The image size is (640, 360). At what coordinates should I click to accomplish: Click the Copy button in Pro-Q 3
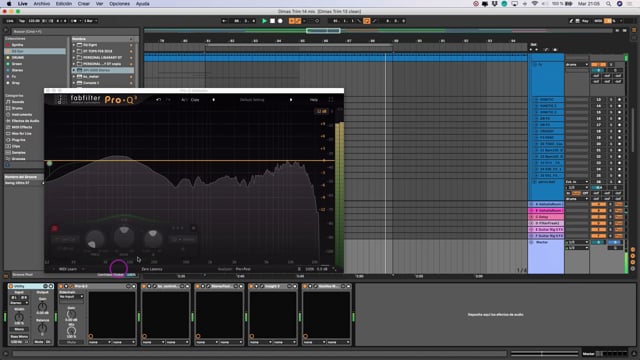pos(195,100)
